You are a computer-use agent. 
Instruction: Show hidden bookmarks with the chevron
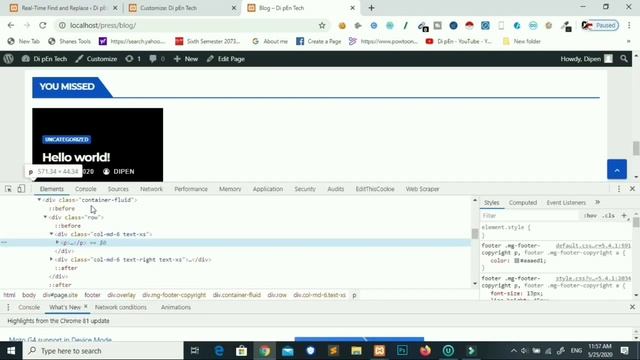pyautogui.click(x=629, y=41)
